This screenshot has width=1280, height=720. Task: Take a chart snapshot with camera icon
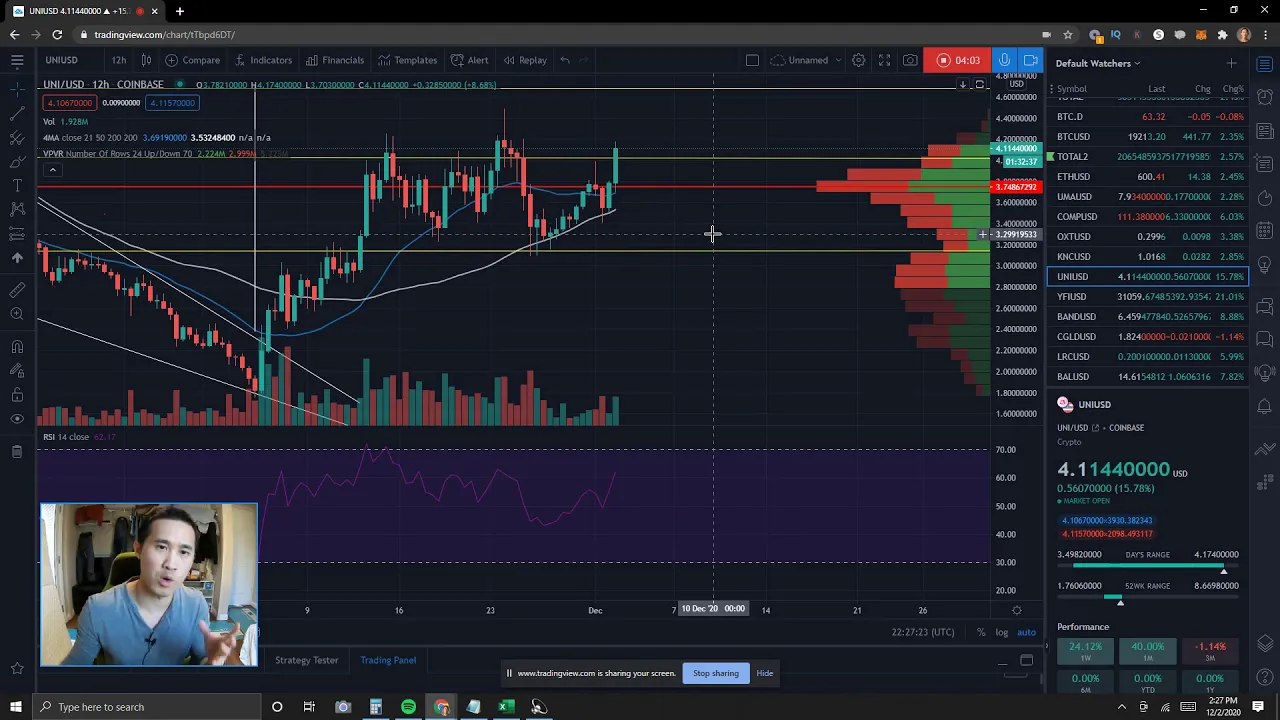tap(910, 60)
